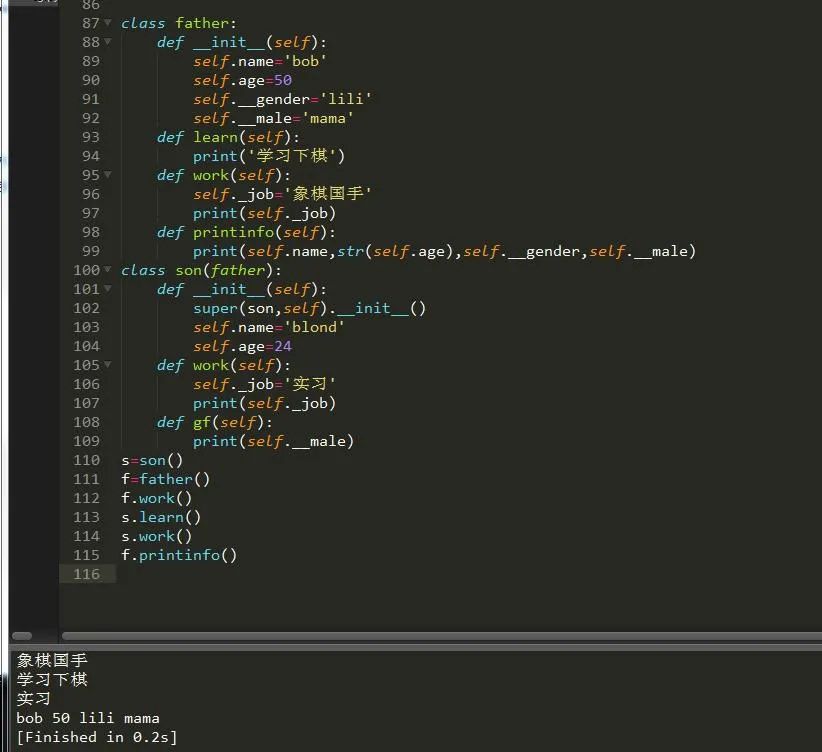Click the 'bob' string literal

coord(308,61)
